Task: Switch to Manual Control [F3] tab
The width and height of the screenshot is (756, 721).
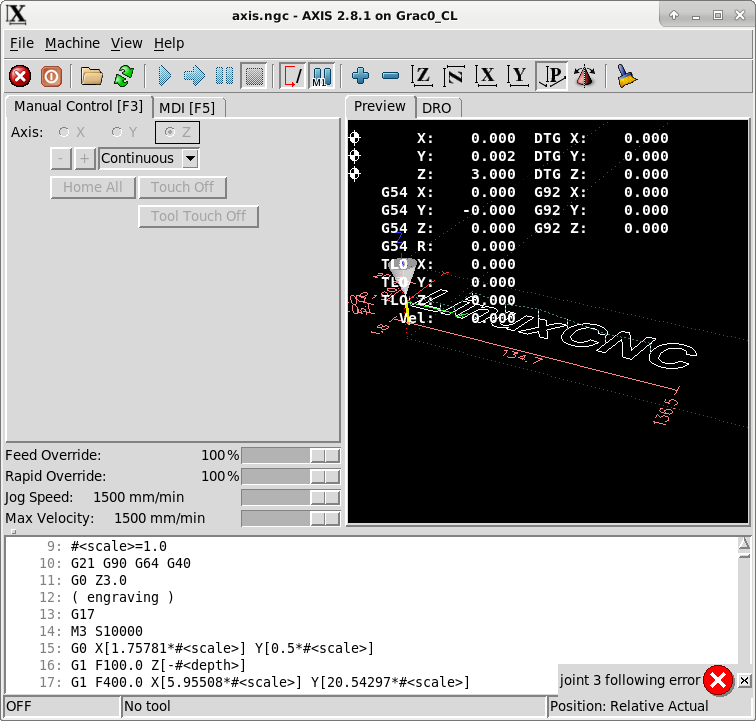Action: coord(79,106)
